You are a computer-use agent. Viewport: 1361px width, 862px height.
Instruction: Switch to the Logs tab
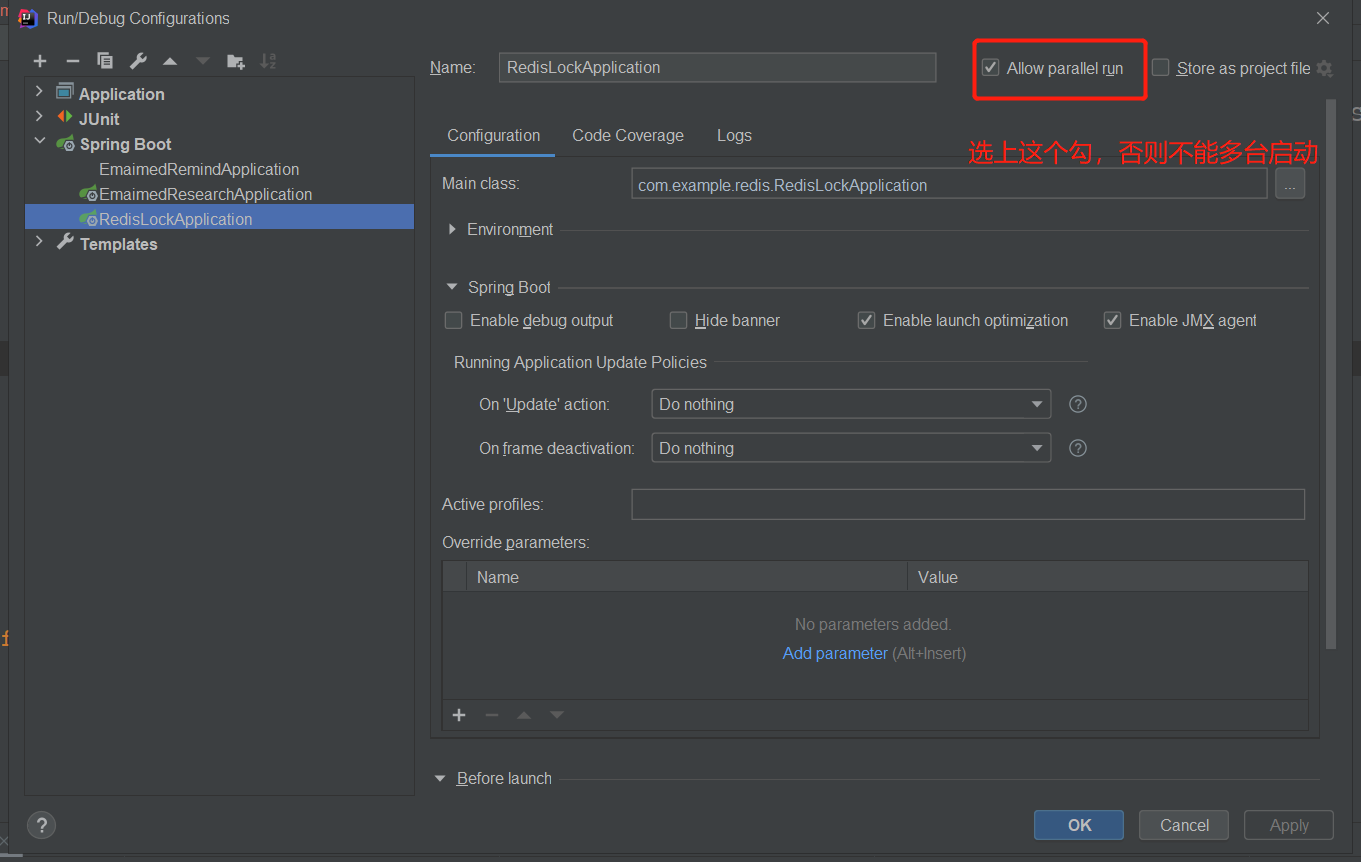tap(734, 135)
